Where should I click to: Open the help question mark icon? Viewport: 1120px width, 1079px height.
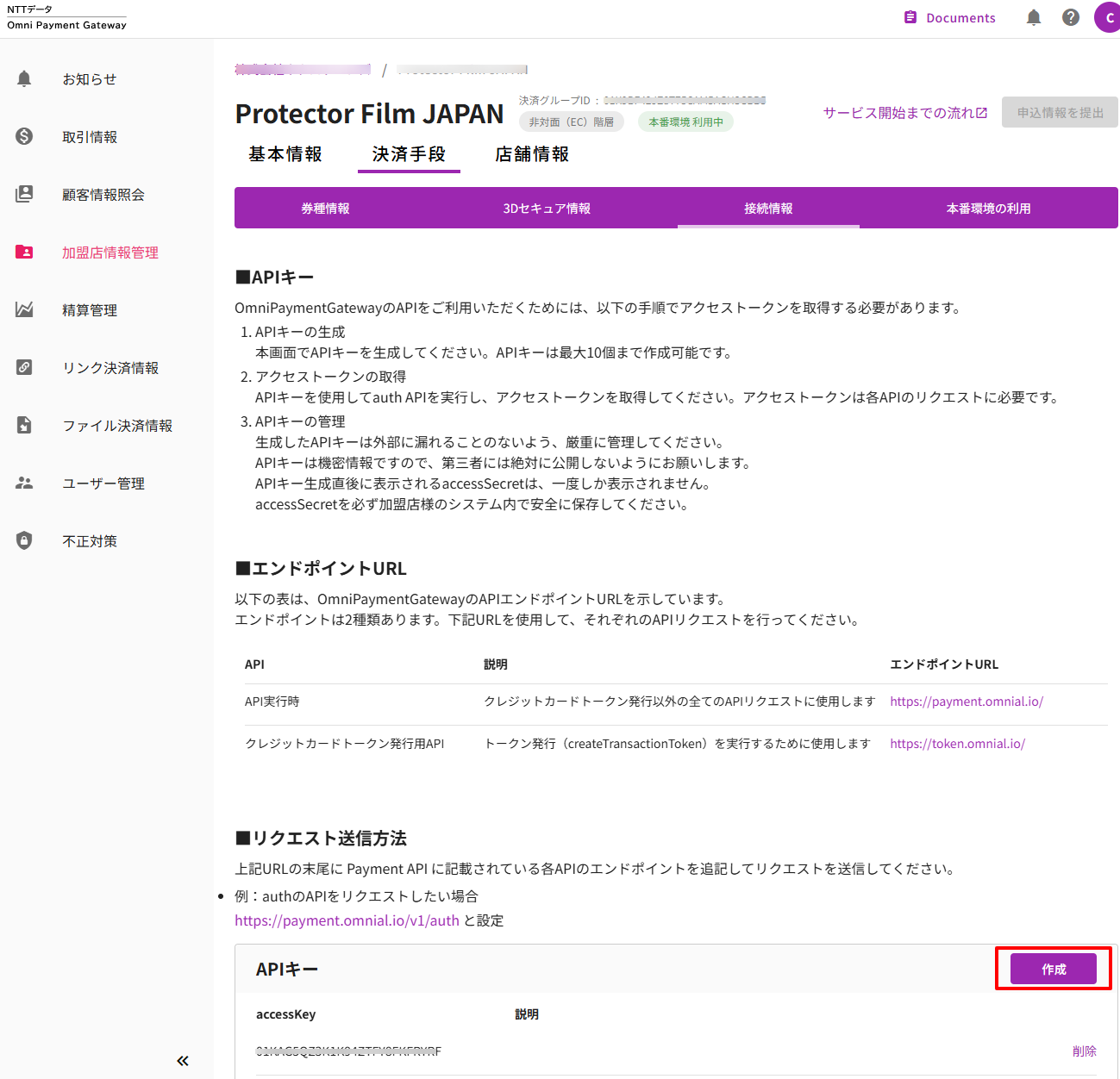pyautogui.click(x=1071, y=17)
